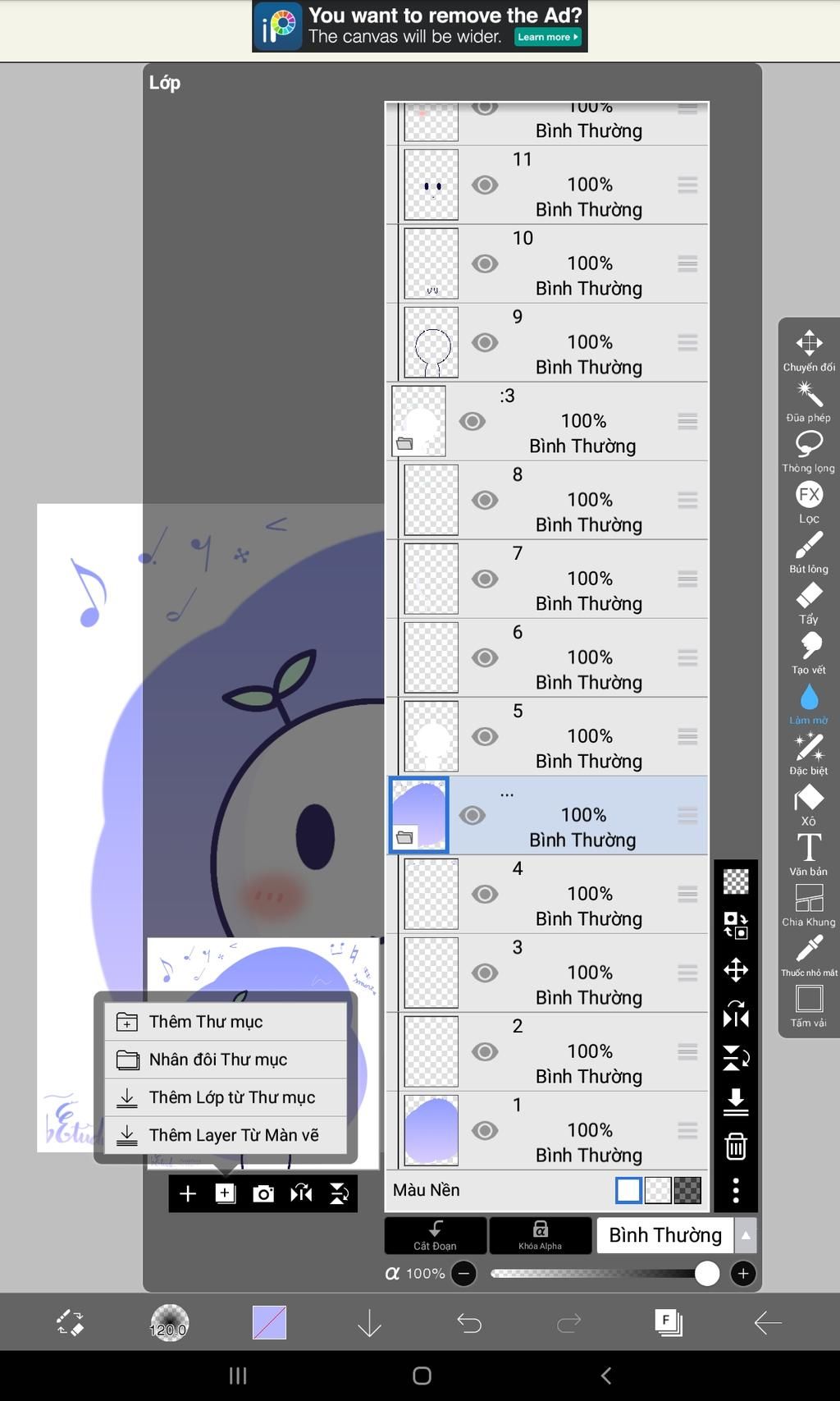Open the current color swatch in bottom bar
The width and height of the screenshot is (840, 1401).
269,1323
